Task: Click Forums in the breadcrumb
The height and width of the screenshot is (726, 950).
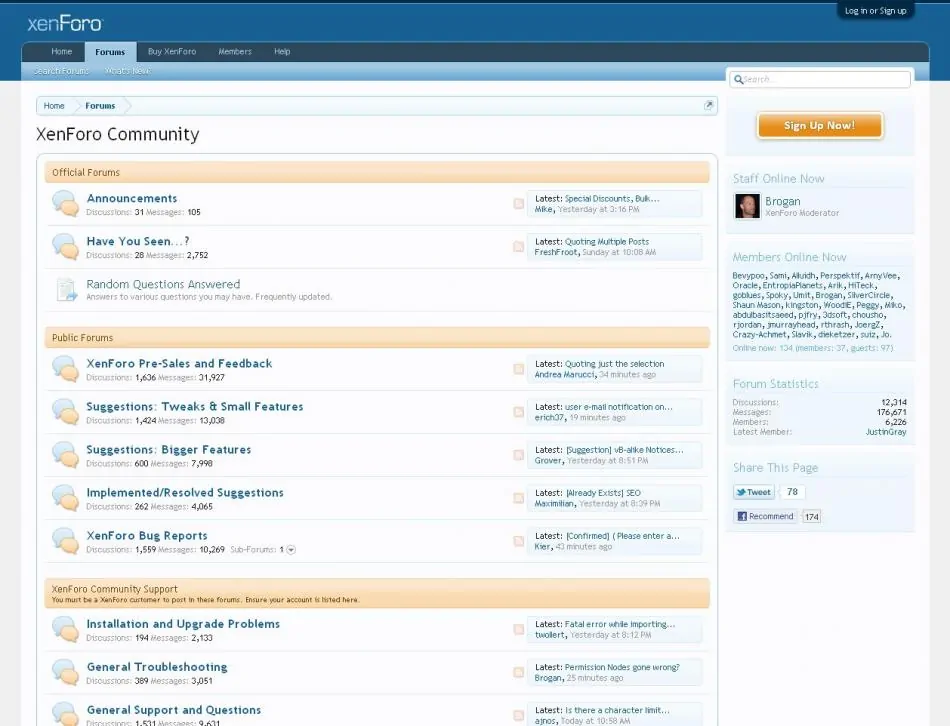Action: (100, 105)
